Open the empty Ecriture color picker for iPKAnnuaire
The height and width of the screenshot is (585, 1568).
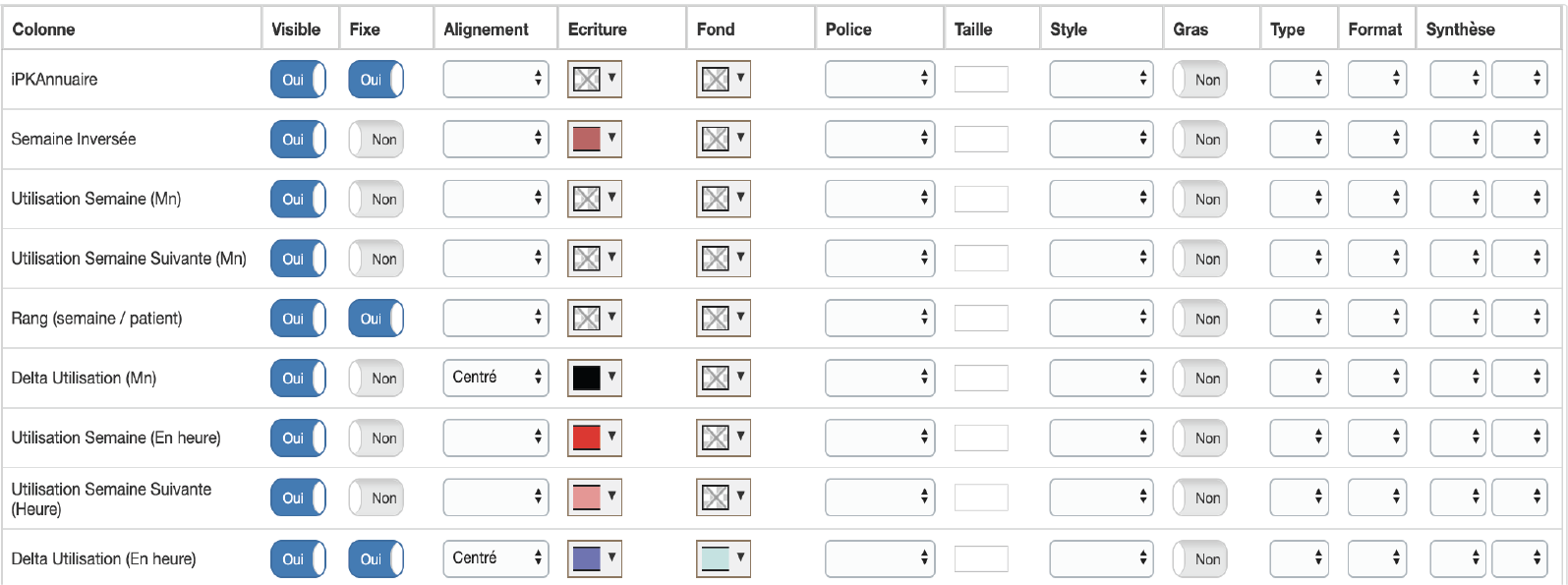tap(595, 80)
